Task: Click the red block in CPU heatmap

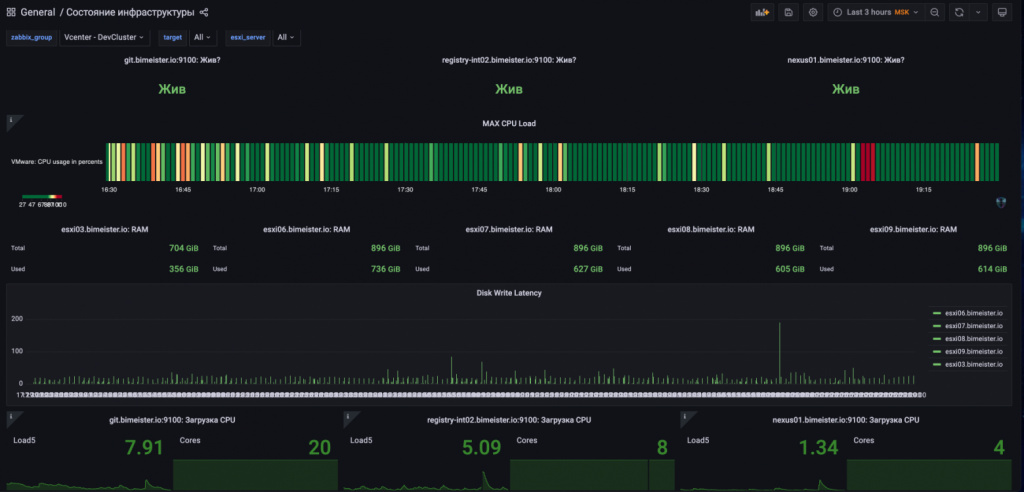Action: (x=867, y=162)
